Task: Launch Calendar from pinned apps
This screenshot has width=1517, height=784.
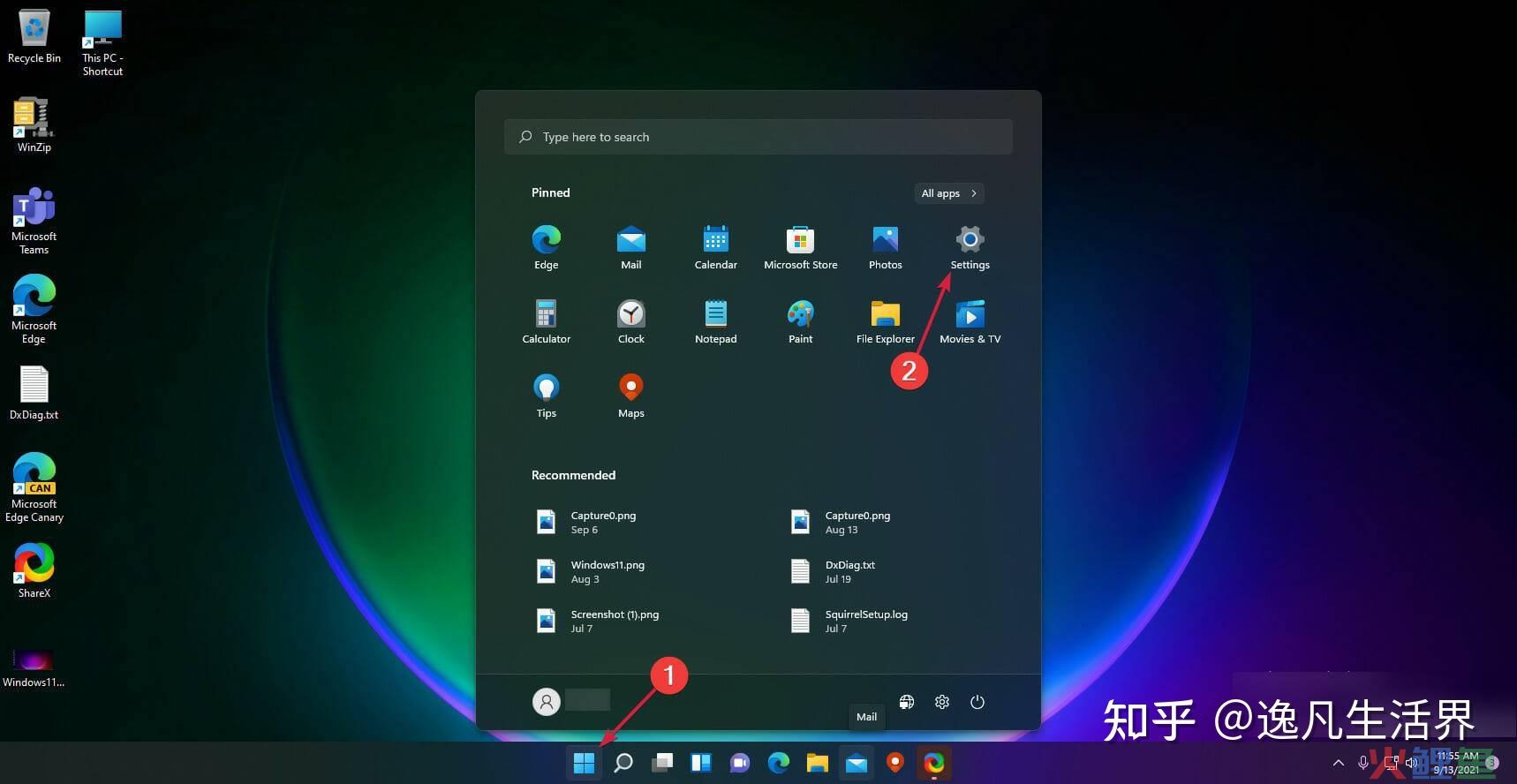Action: pyautogui.click(x=715, y=247)
